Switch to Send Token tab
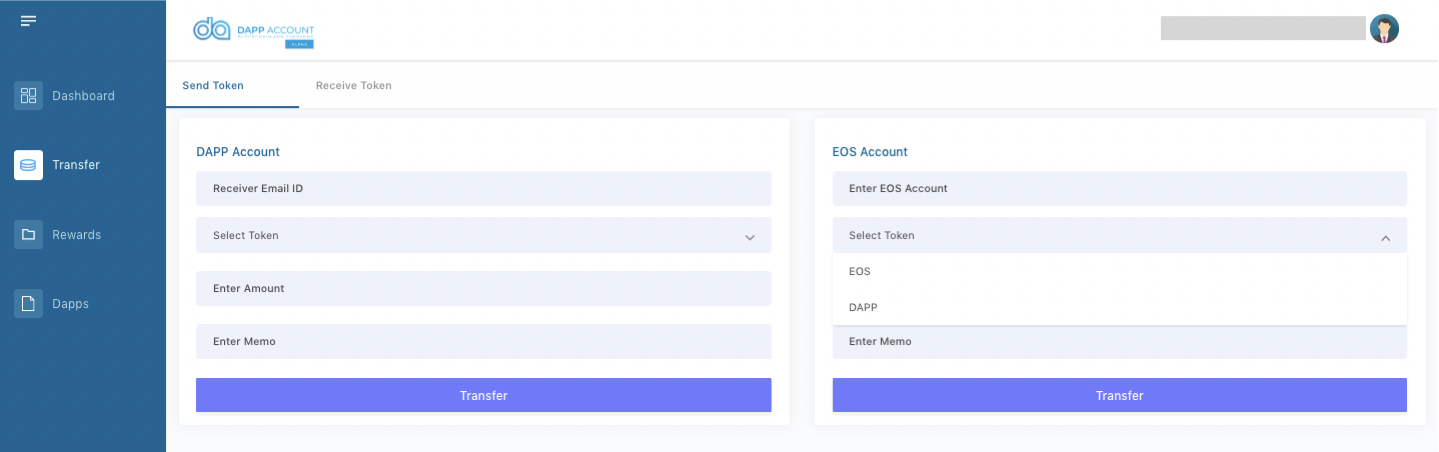 pyautogui.click(x=213, y=86)
